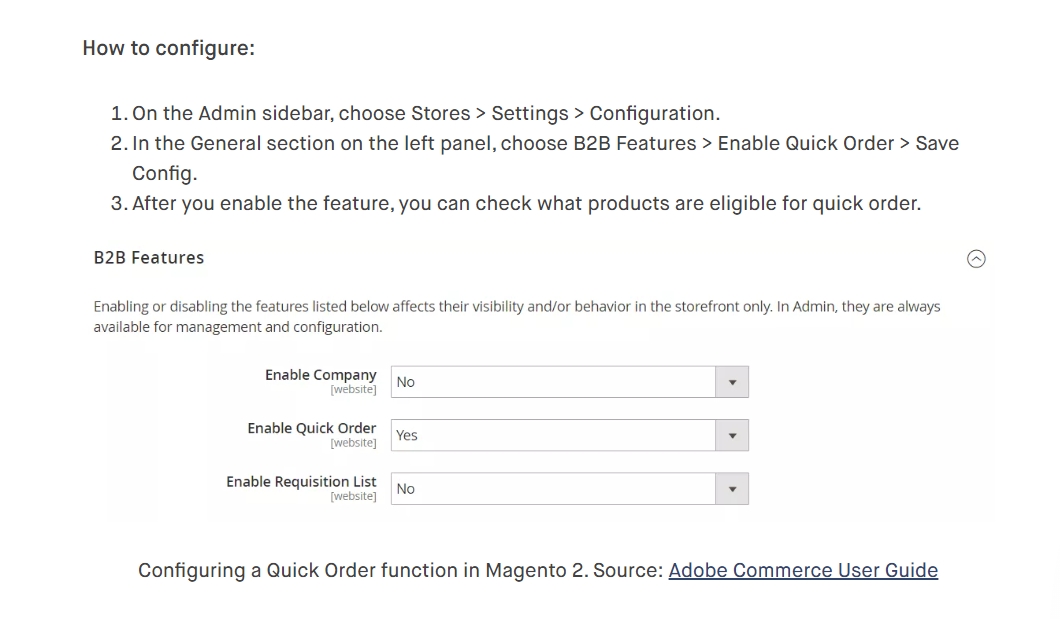Click the 'No' value in Enable Company field
This screenshot has width=1060, height=619.
(406, 382)
